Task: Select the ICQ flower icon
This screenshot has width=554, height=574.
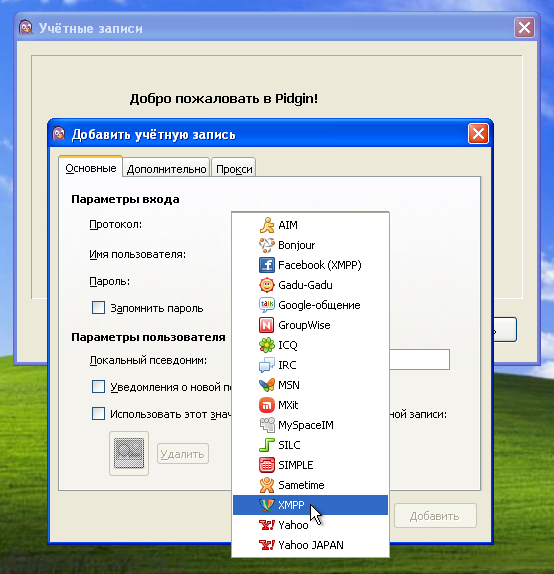Action: [267, 345]
